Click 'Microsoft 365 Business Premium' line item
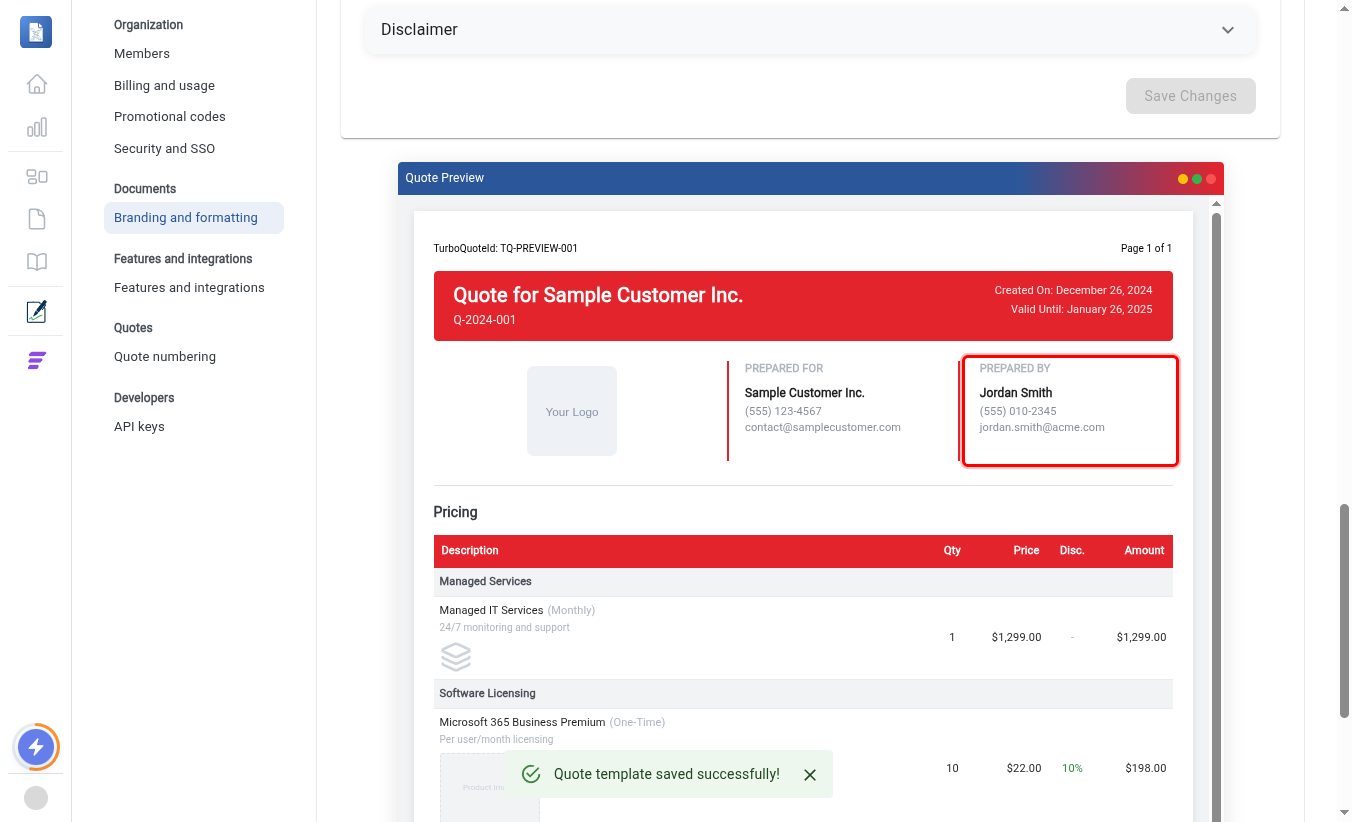 [x=522, y=722]
